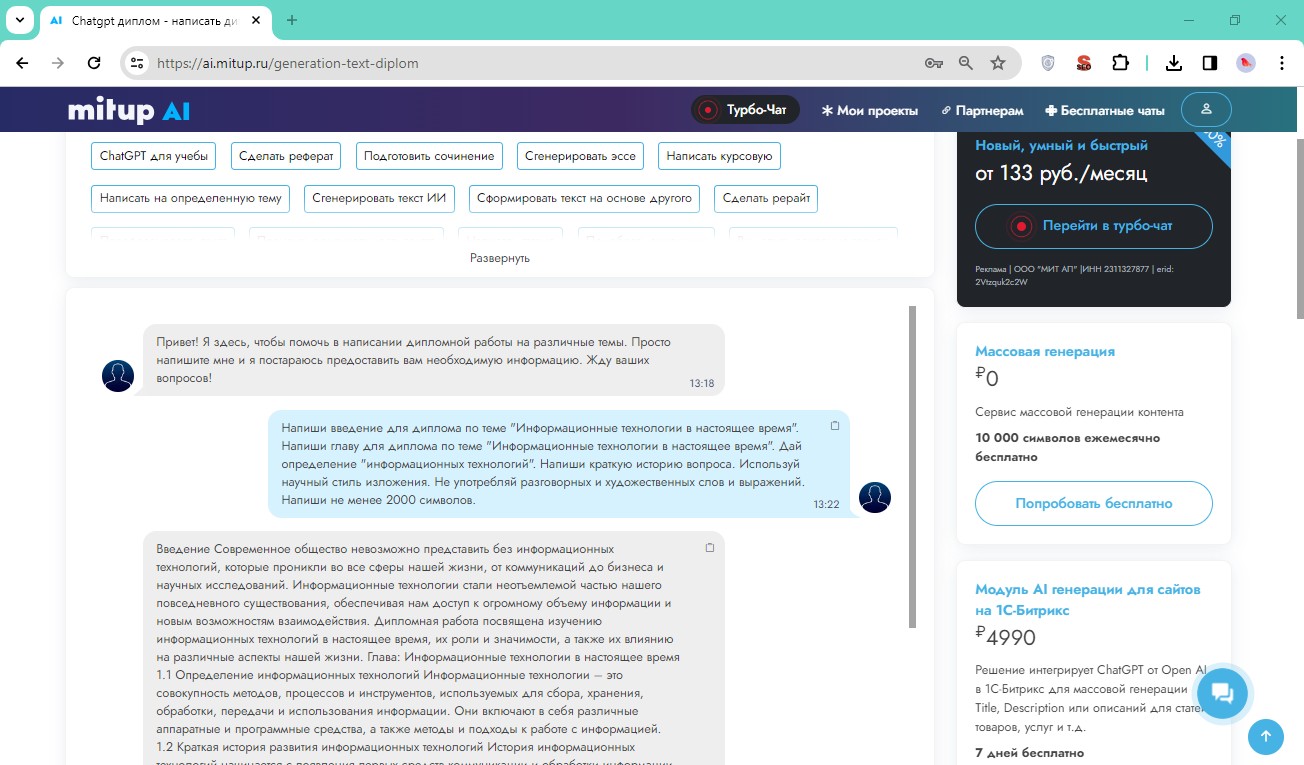Reload the current page
This screenshot has height=765, width=1304.
94,63
